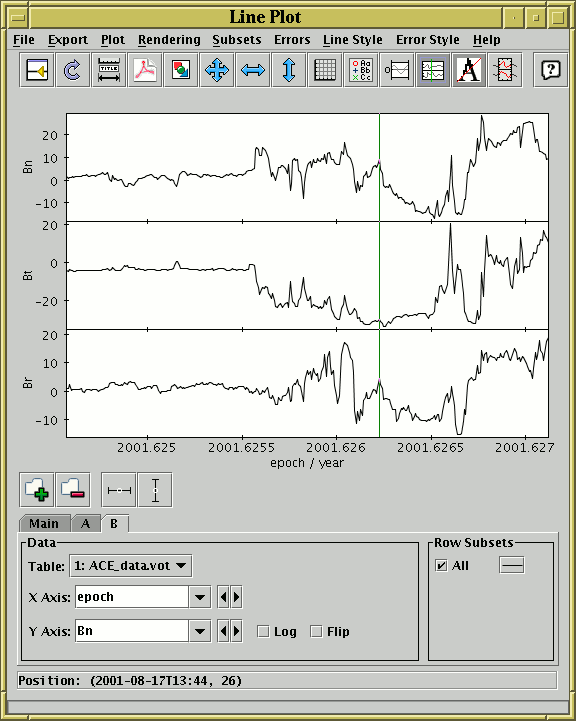
Task: Enable the Log checkbox for Y axis
Action: coord(263,631)
